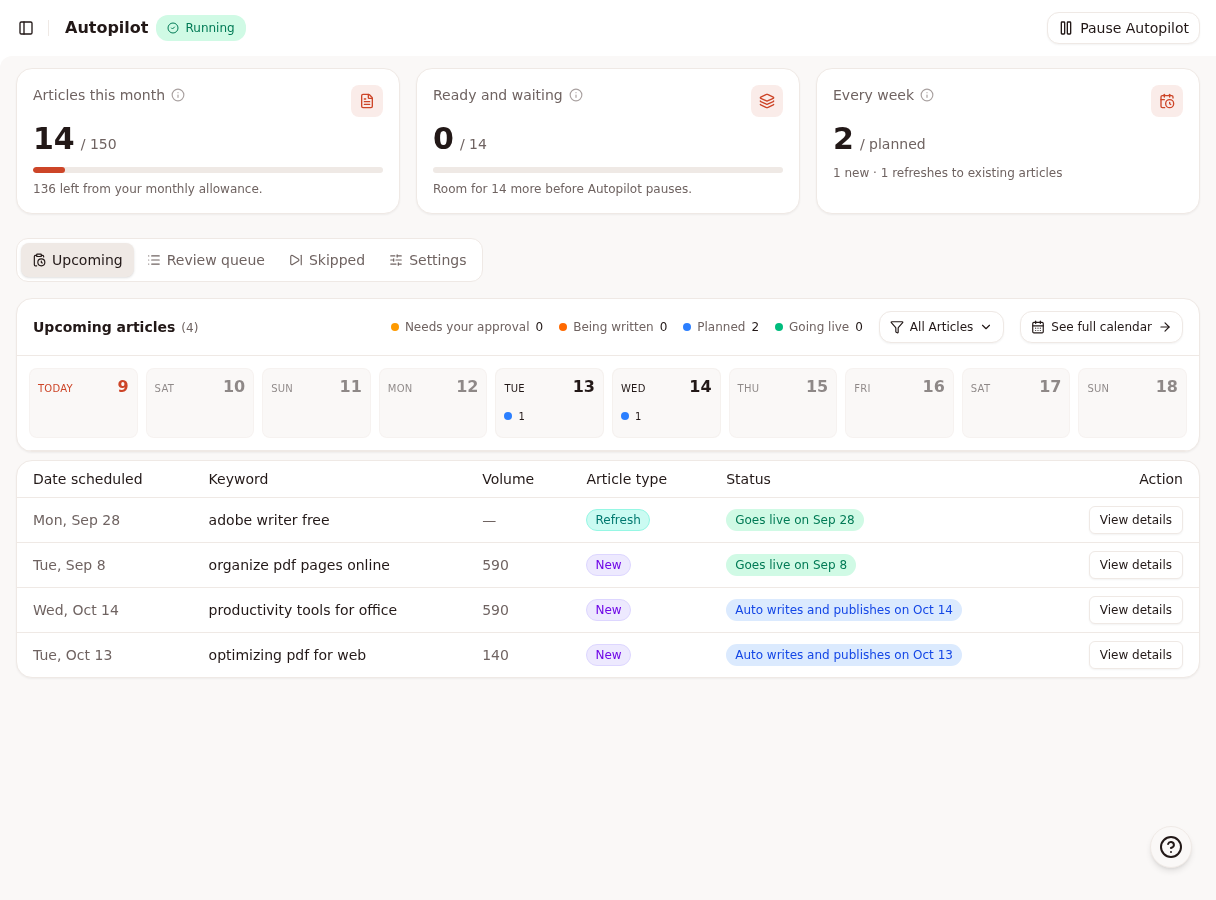Open the Review queue tab

tap(206, 260)
